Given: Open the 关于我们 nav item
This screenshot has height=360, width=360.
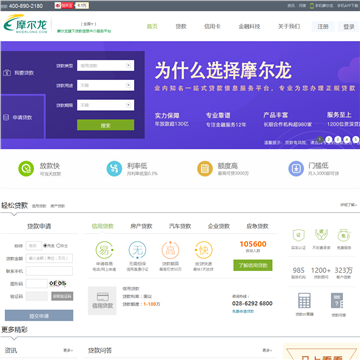Looking at the screenshot, I should (289, 26).
